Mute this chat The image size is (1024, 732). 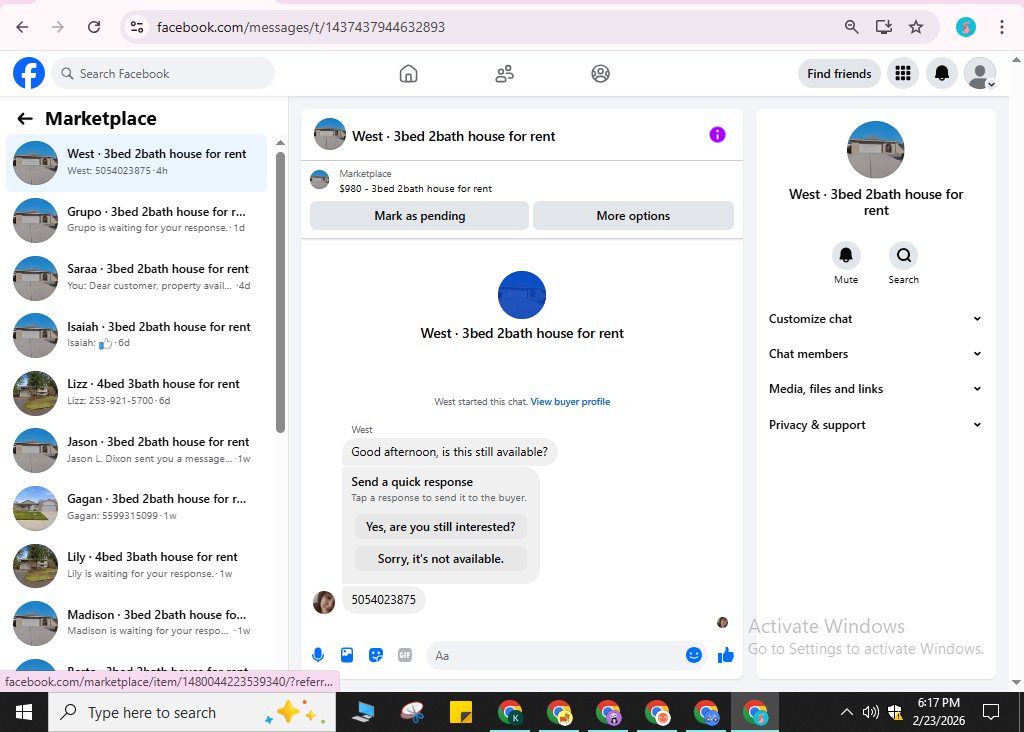coord(846,255)
